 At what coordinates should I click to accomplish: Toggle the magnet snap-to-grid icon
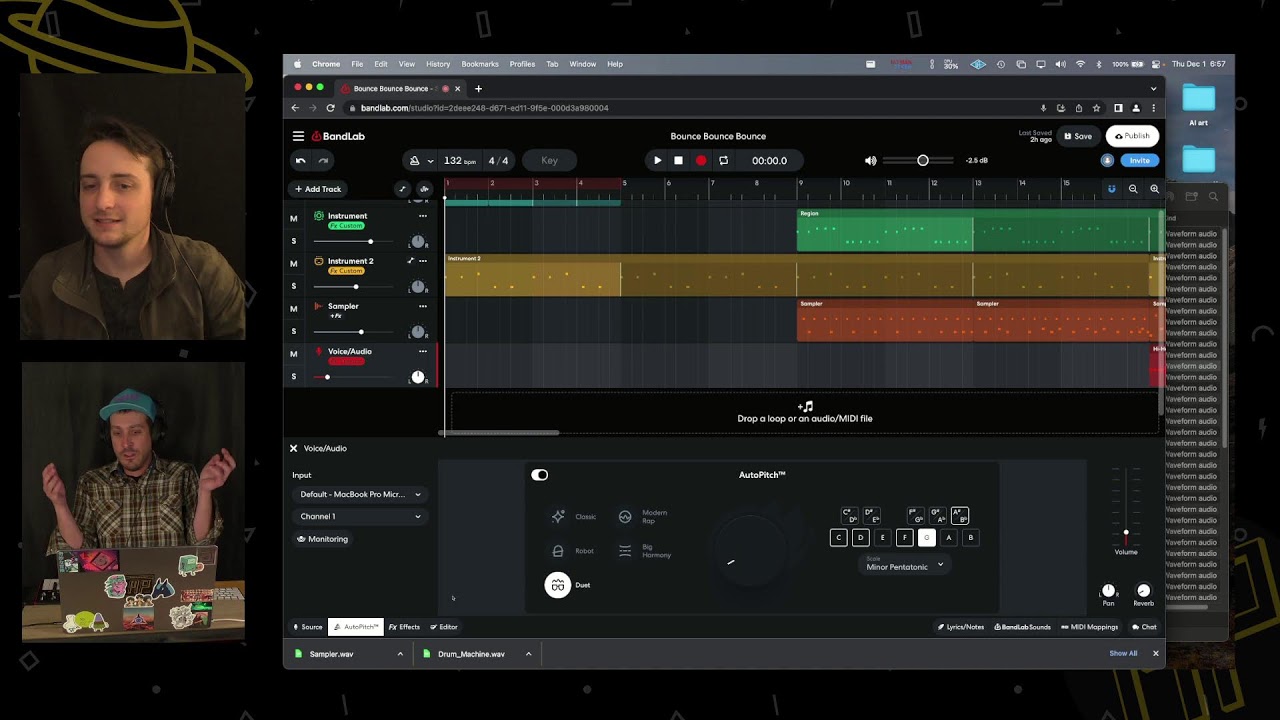[x=1111, y=189]
